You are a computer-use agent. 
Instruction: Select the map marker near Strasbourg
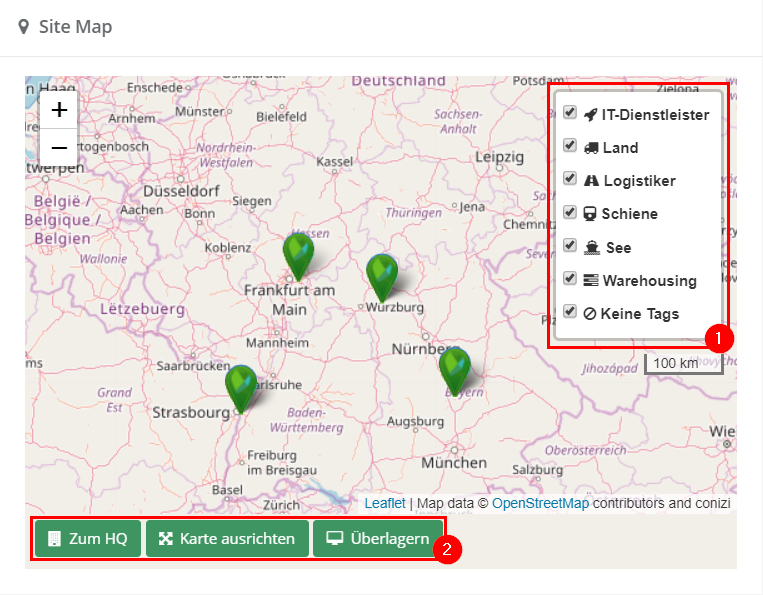[x=241, y=388]
